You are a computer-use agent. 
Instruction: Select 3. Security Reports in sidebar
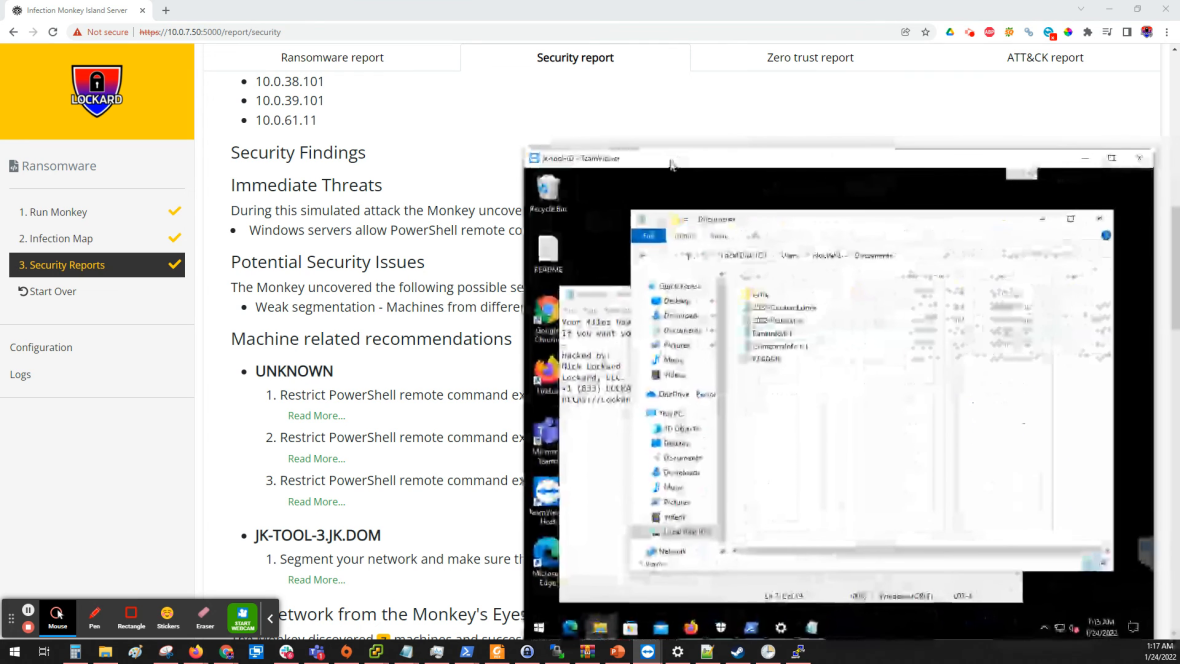pos(96,265)
